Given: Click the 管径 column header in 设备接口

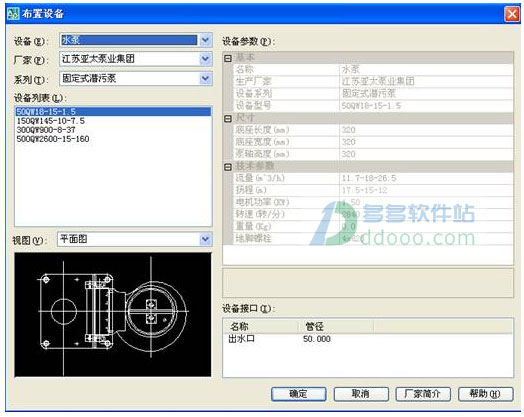Looking at the screenshot, I should (336, 326).
